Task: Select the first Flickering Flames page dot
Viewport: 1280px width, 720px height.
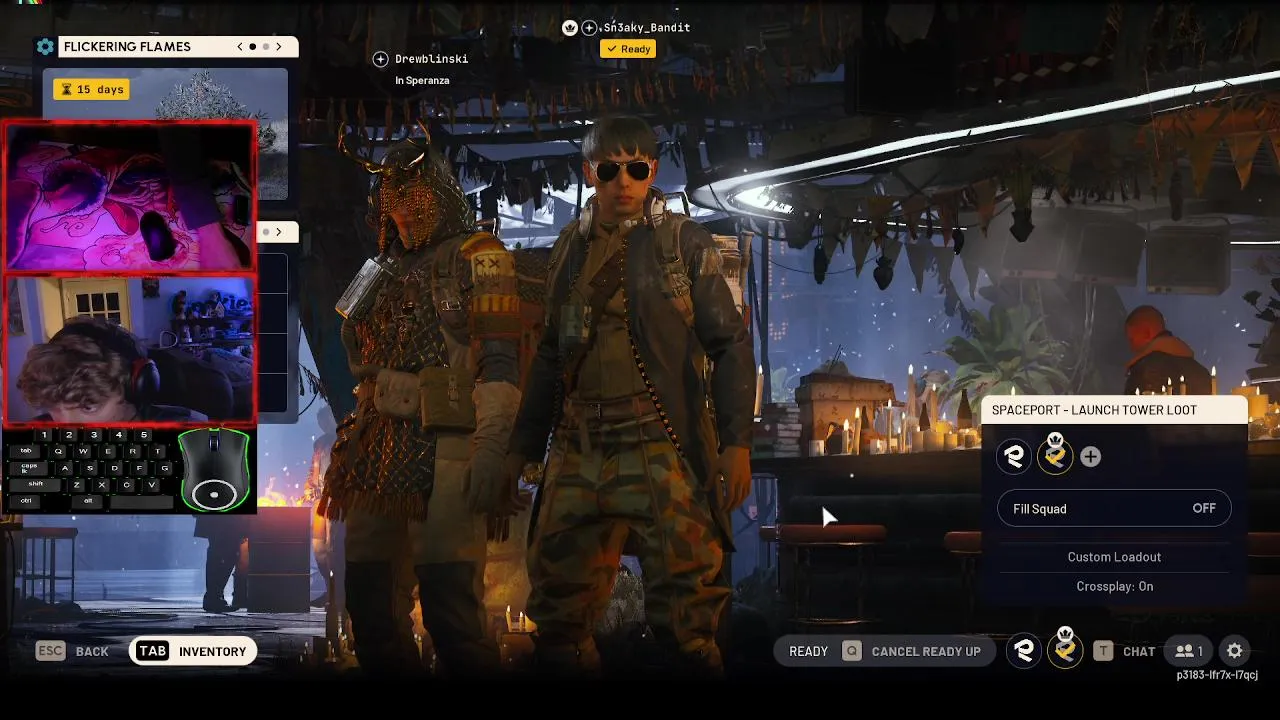Action: pyautogui.click(x=253, y=47)
